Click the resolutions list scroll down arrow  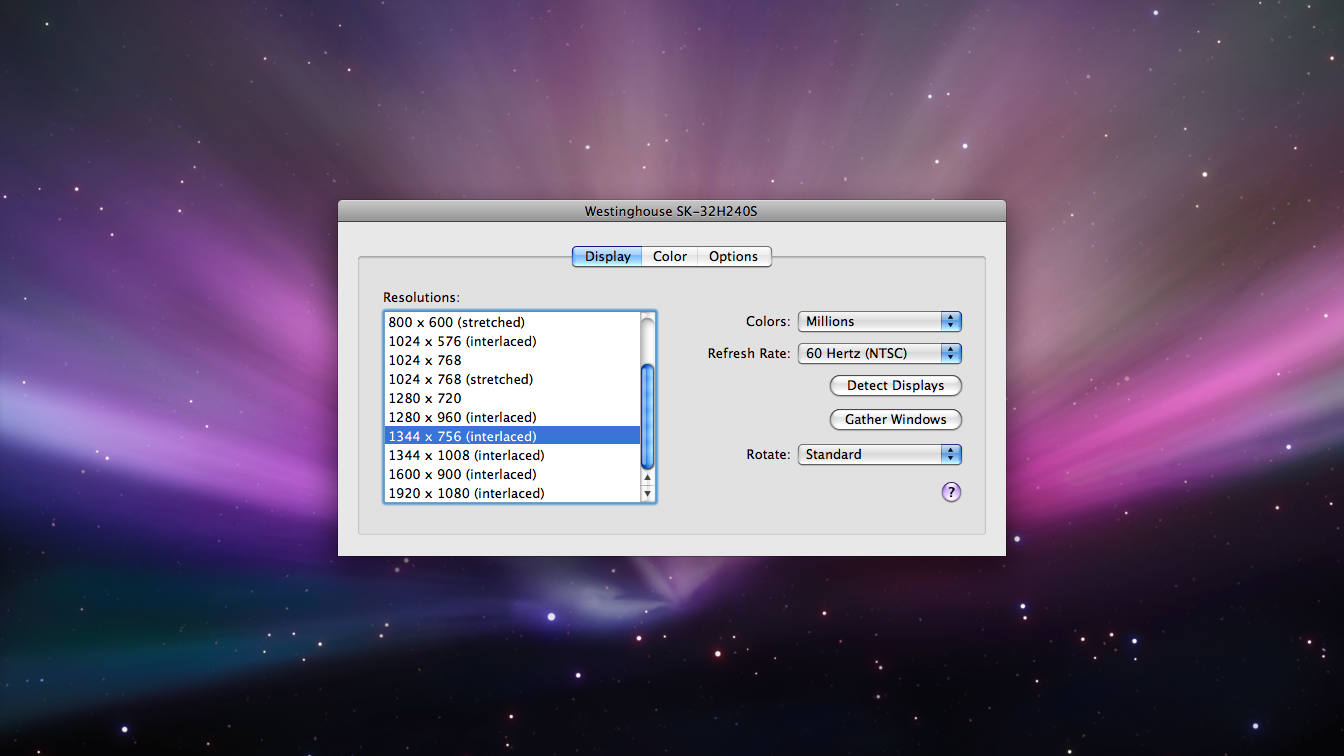click(x=647, y=494)
